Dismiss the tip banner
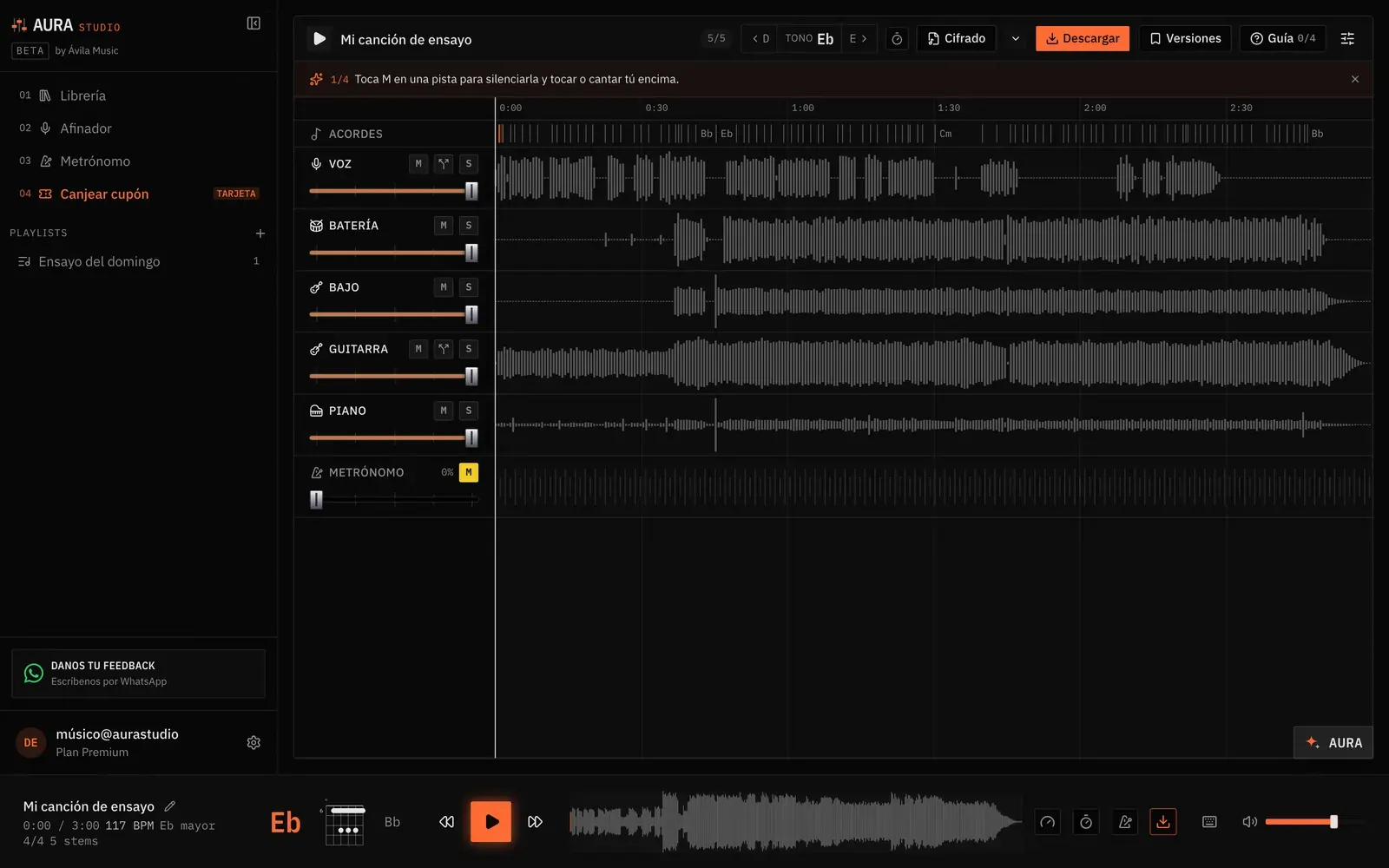This screenshot has width=1389, height=868. coord(1355,79)
